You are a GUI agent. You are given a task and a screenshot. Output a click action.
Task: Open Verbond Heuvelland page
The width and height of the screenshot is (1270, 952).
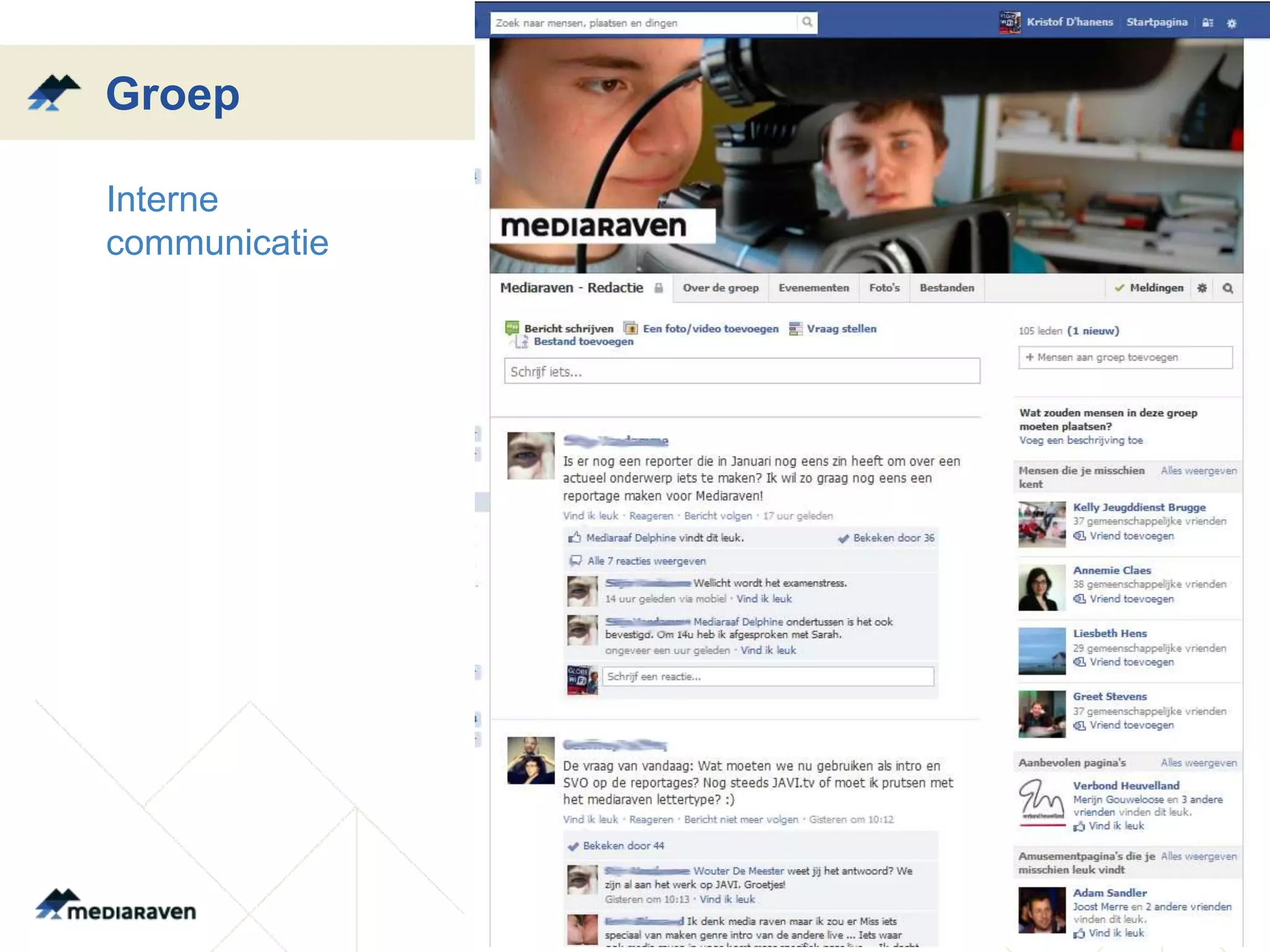click(x=1126, y=786)
